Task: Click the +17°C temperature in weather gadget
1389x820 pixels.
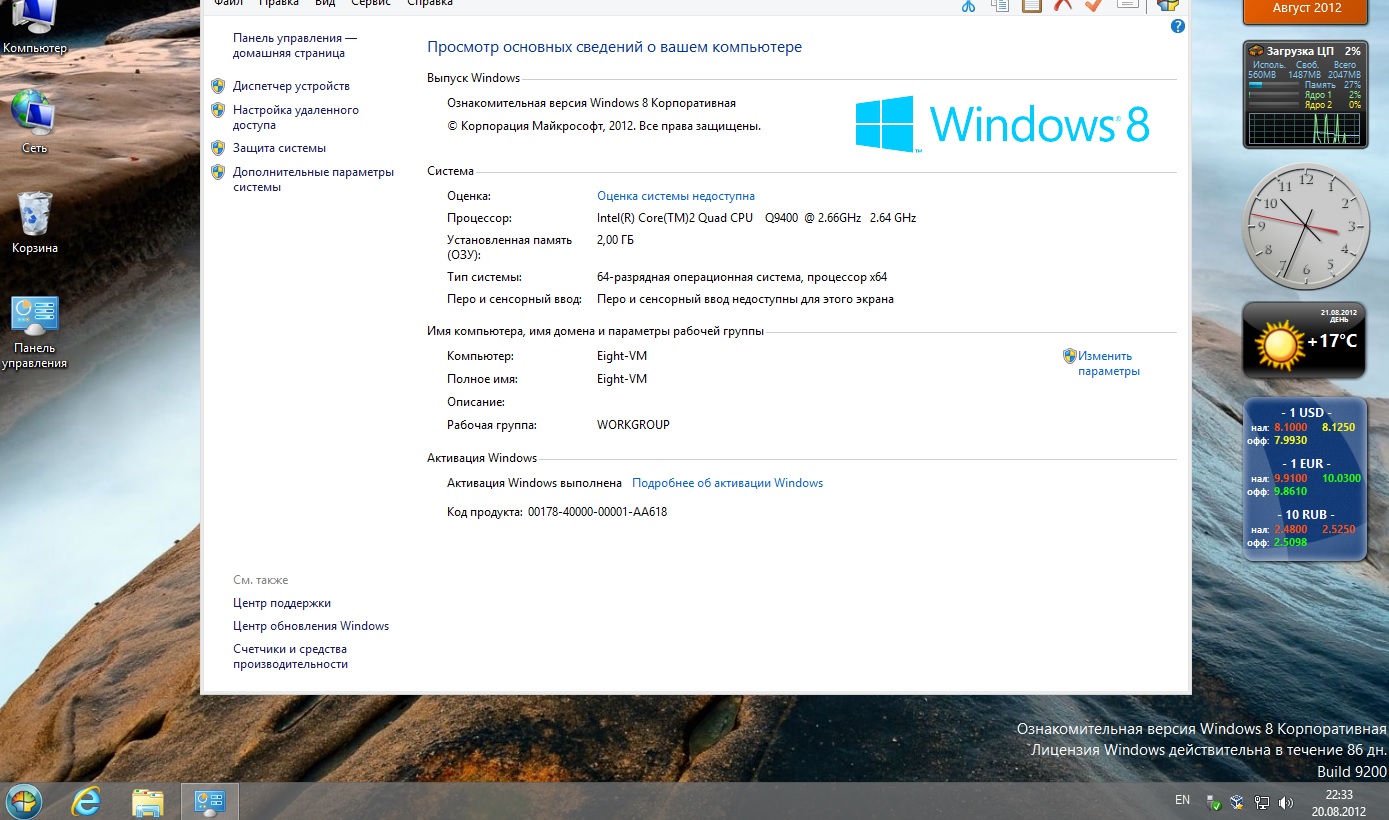Action: point(1332,342)
